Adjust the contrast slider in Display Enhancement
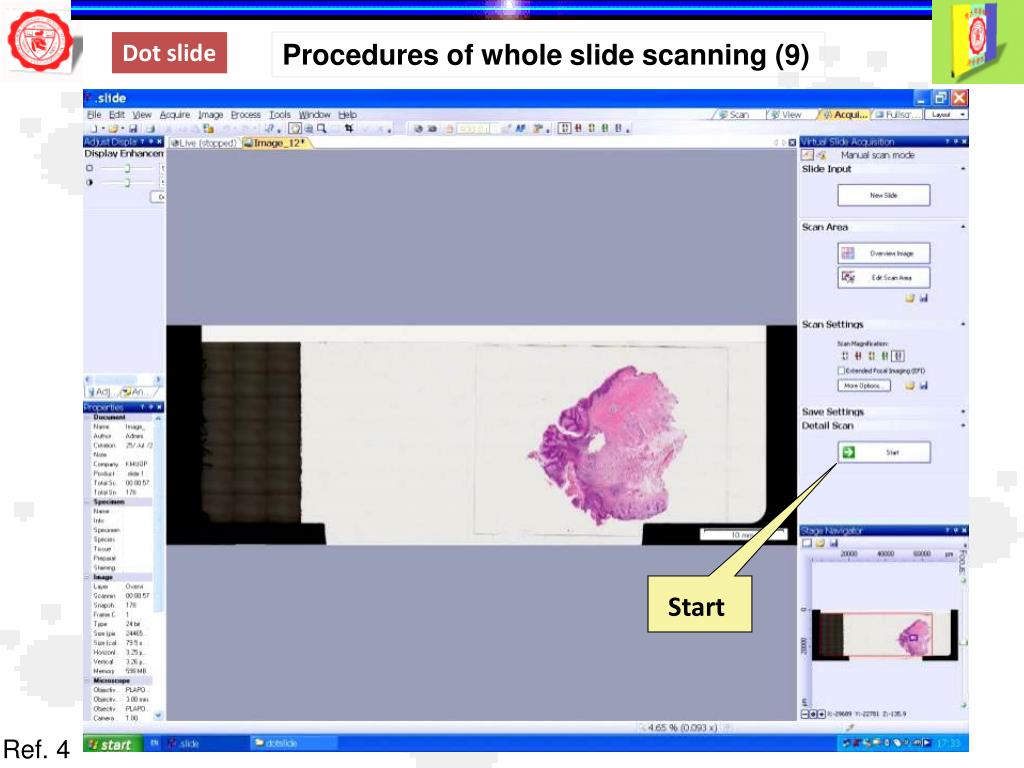The image size is (1024, 768). click(127, 183)
